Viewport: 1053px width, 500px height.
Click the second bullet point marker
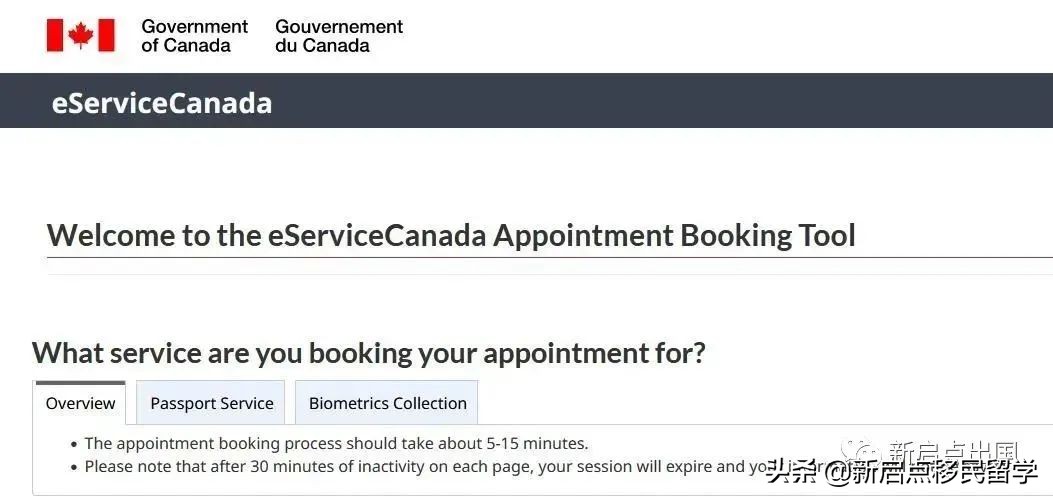[x=74, y=467]
